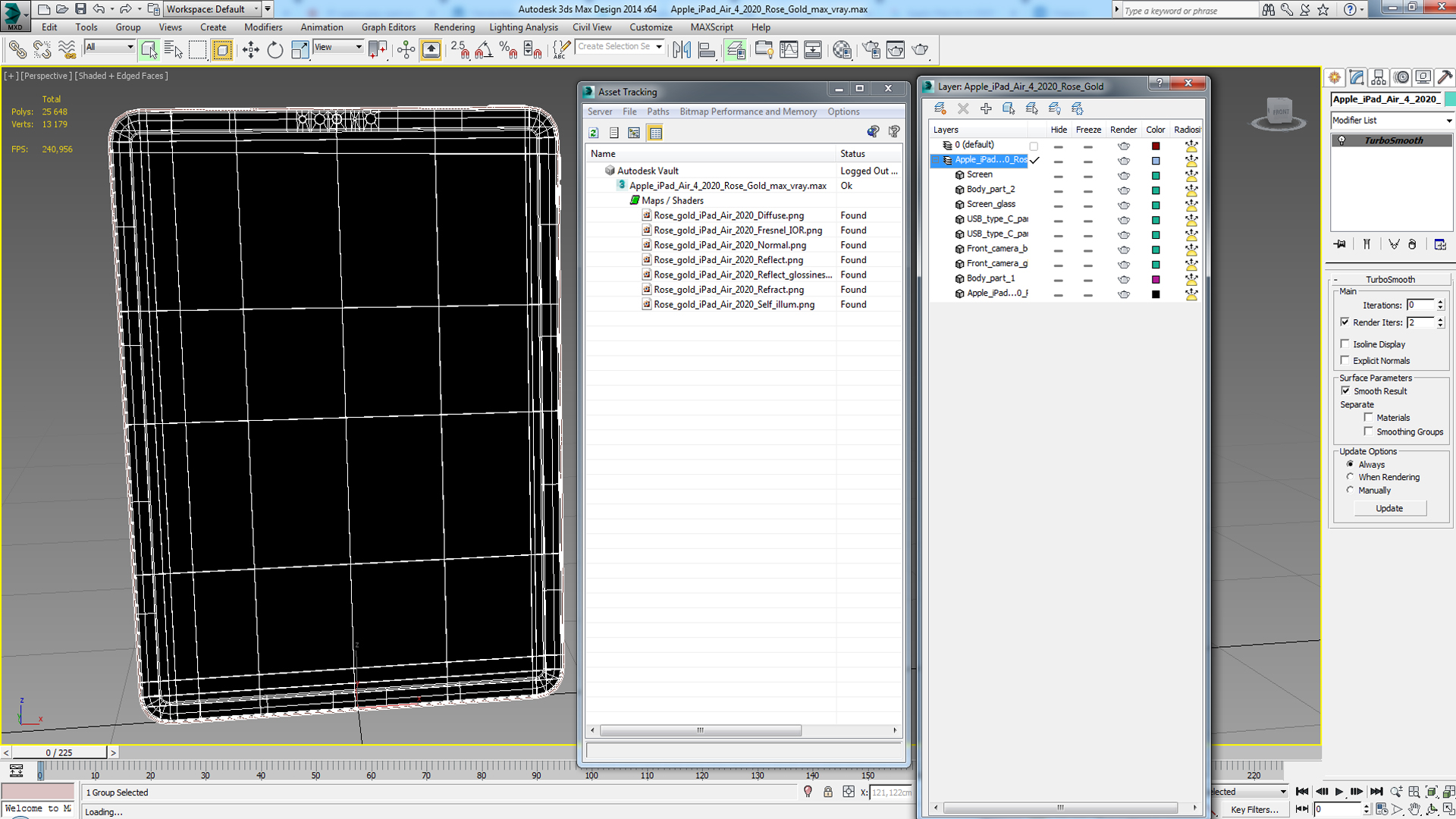This screenshot has height=819, width=1456.
Task: Activate the Select and Move tool
Action: pos(250,50)
